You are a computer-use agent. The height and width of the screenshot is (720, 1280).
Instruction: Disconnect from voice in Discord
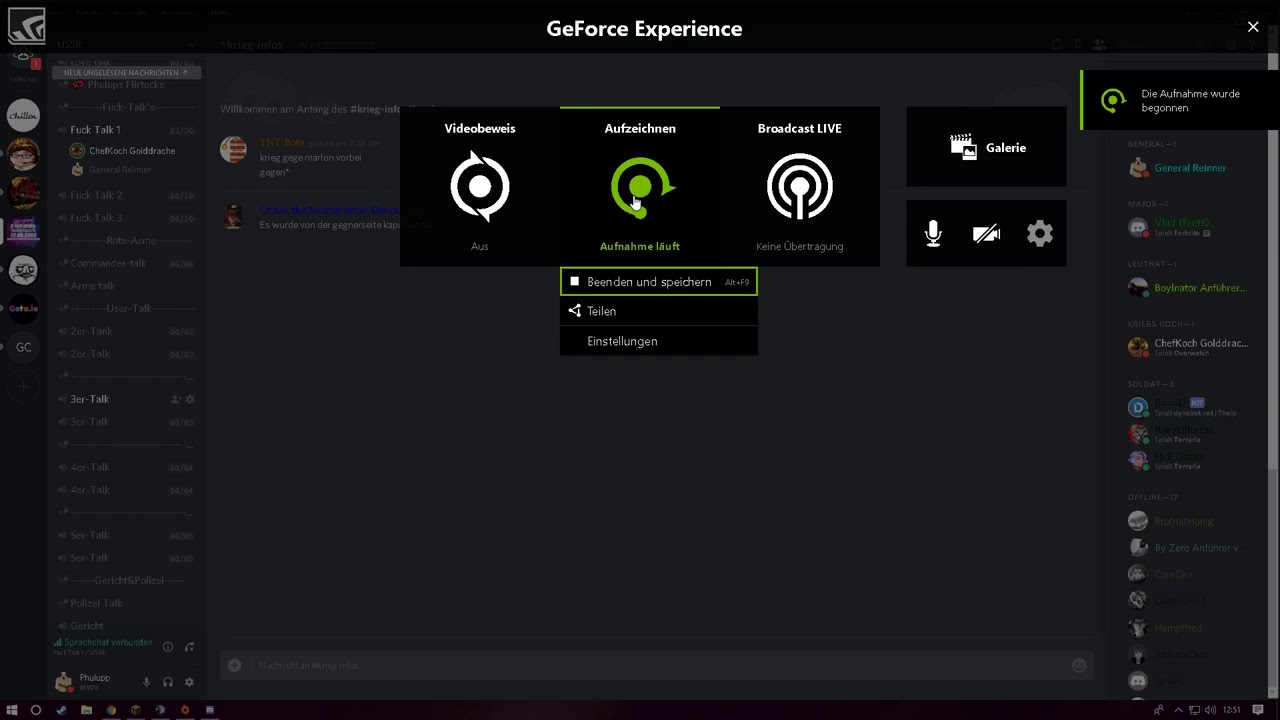click(189, 647)
